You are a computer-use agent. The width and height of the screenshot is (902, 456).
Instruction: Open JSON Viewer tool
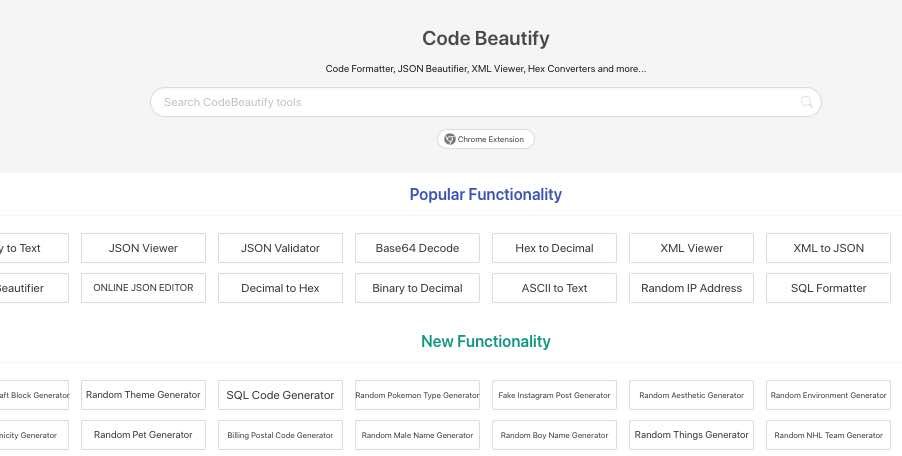pyautogui.click(x=143, y=248)
